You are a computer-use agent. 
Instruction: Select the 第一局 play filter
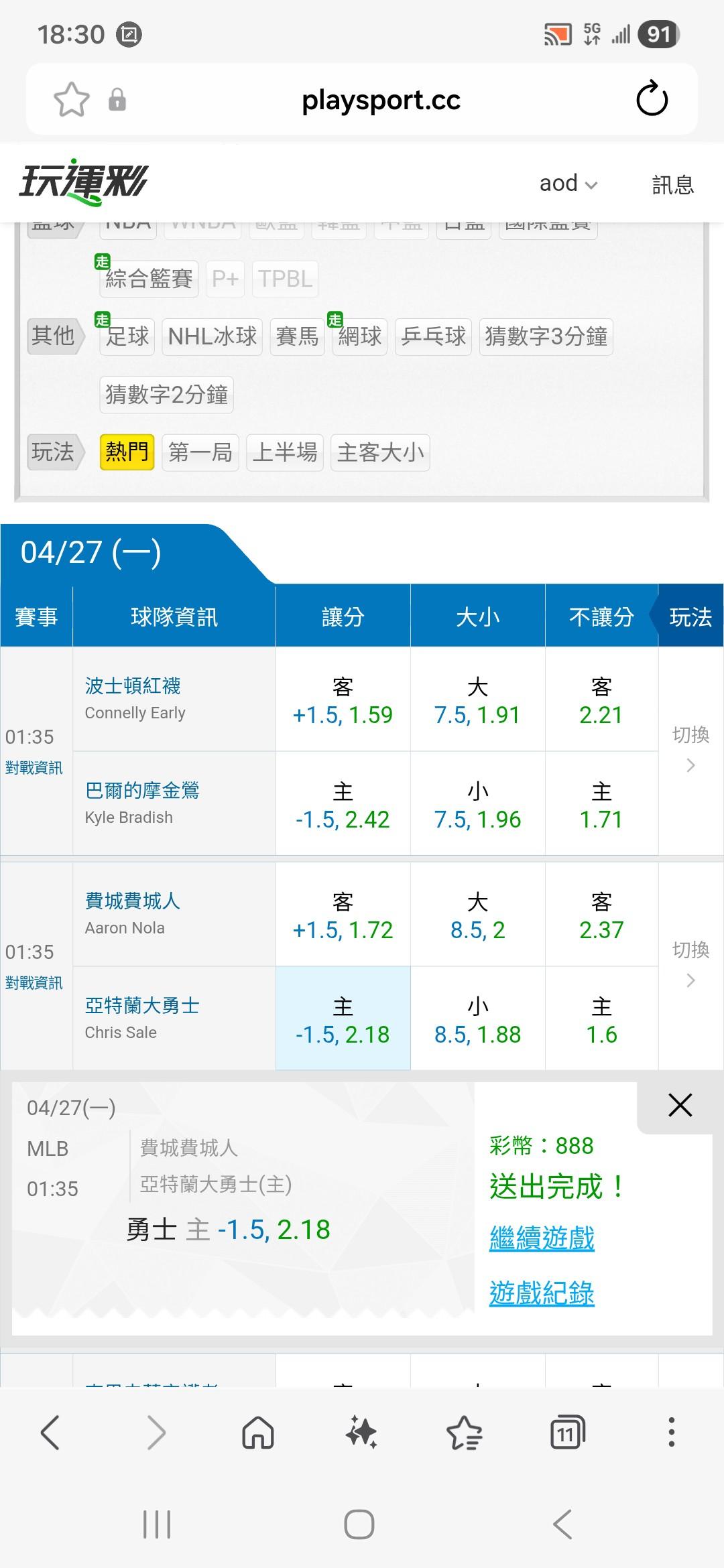[200, 452]
